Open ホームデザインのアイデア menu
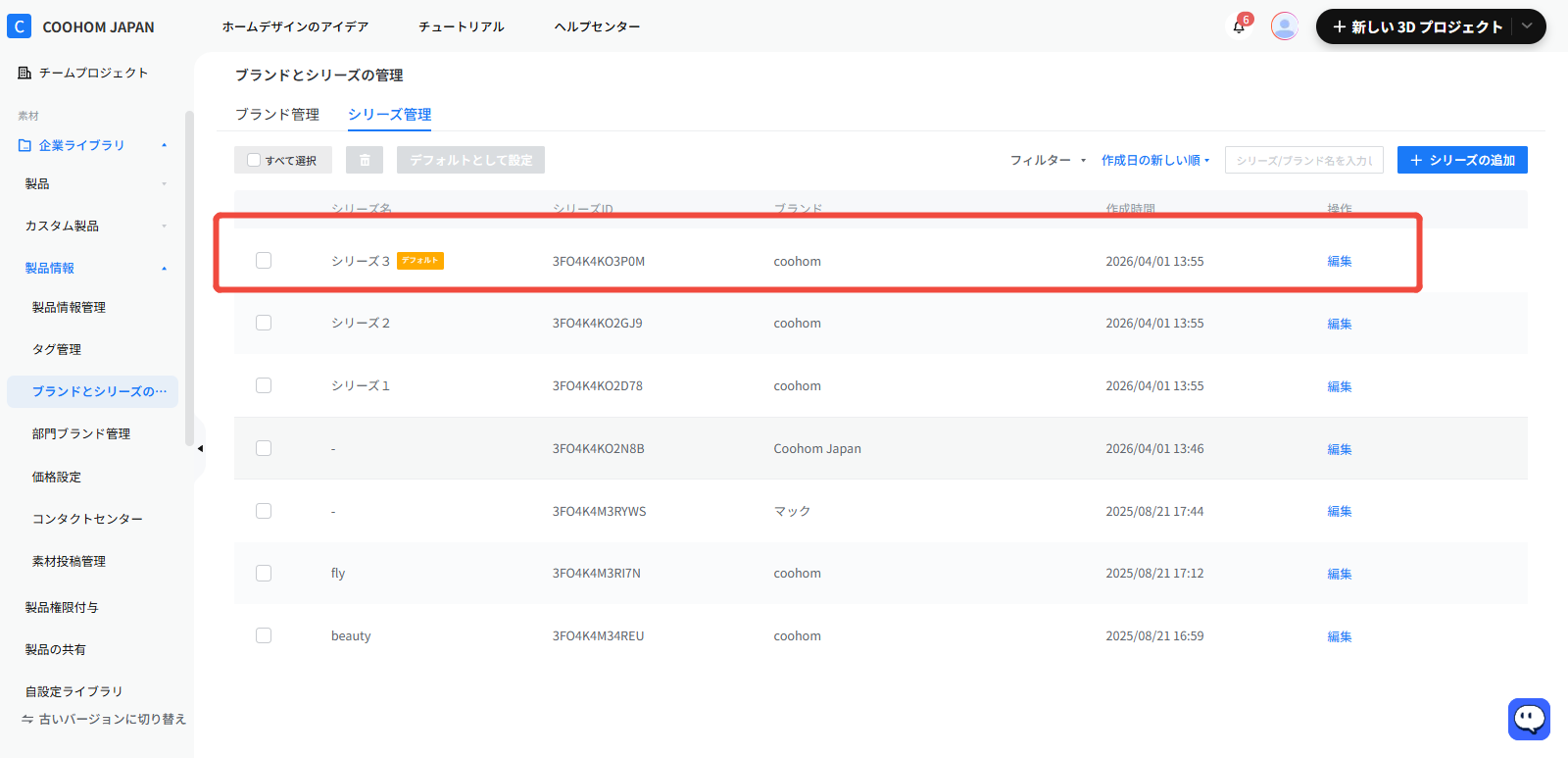 coord(295,26)
